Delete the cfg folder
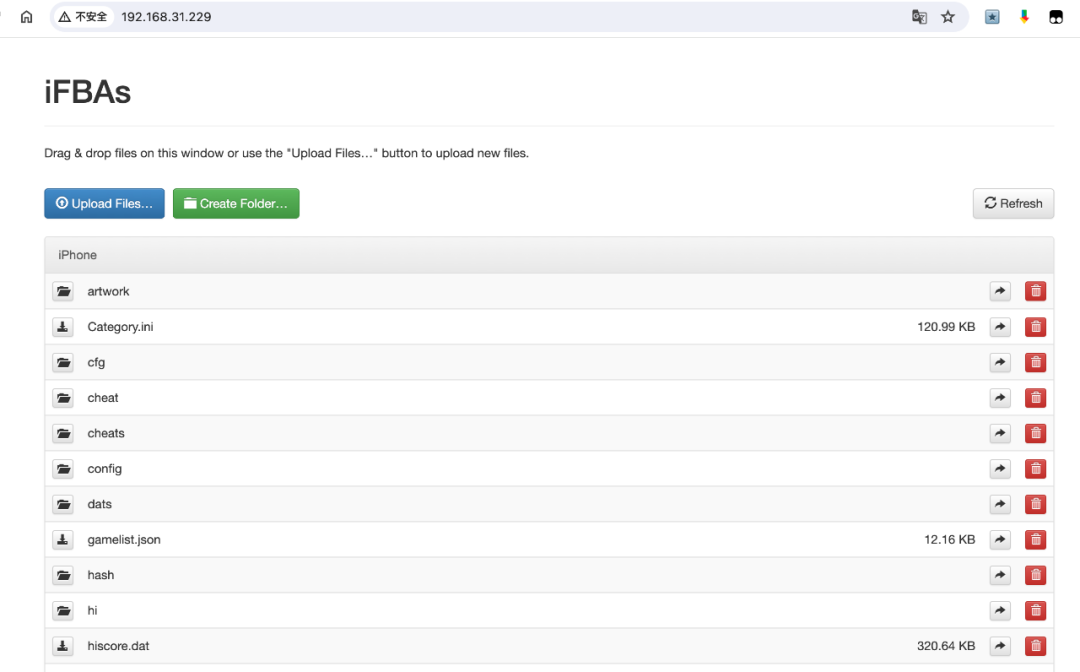The image size is (1080, 672). (1035, 362)
